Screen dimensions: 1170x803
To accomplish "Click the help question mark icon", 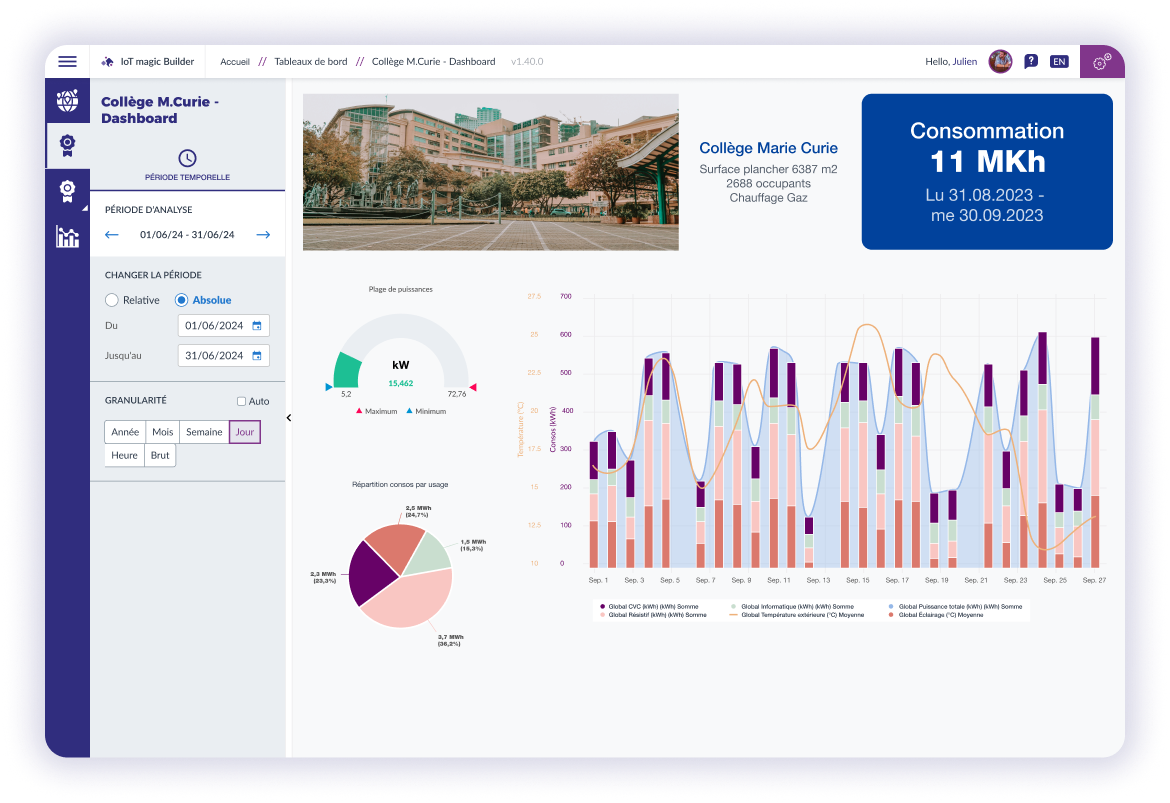I will point(1031,62).
